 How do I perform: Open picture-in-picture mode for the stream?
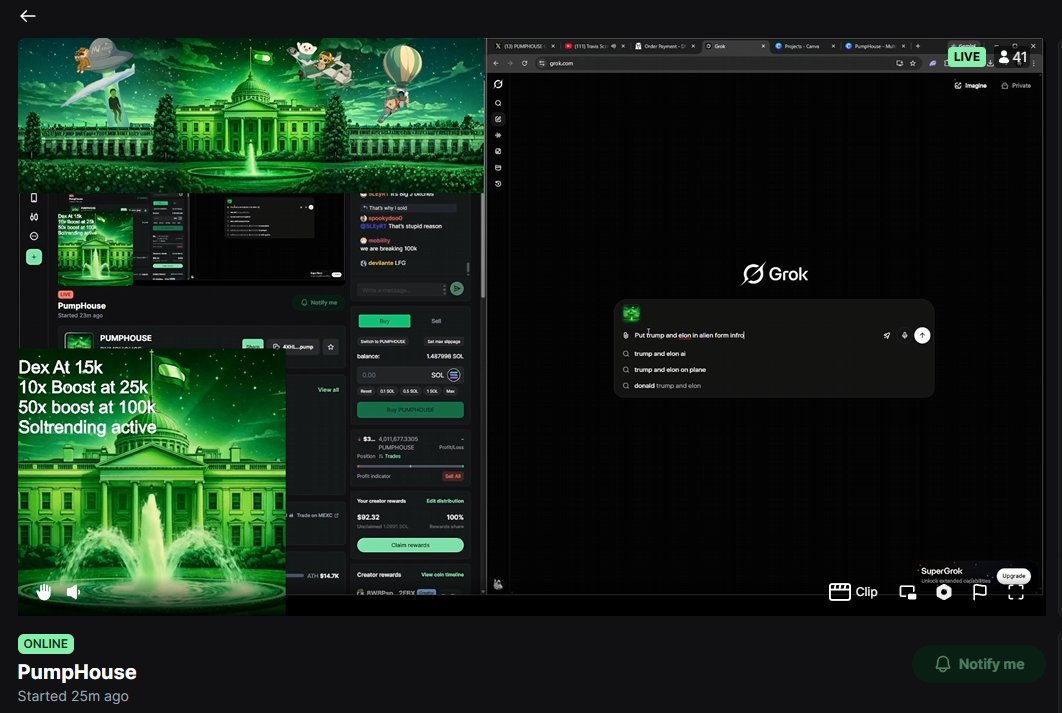pyautogui.click(x=908, y=592)
